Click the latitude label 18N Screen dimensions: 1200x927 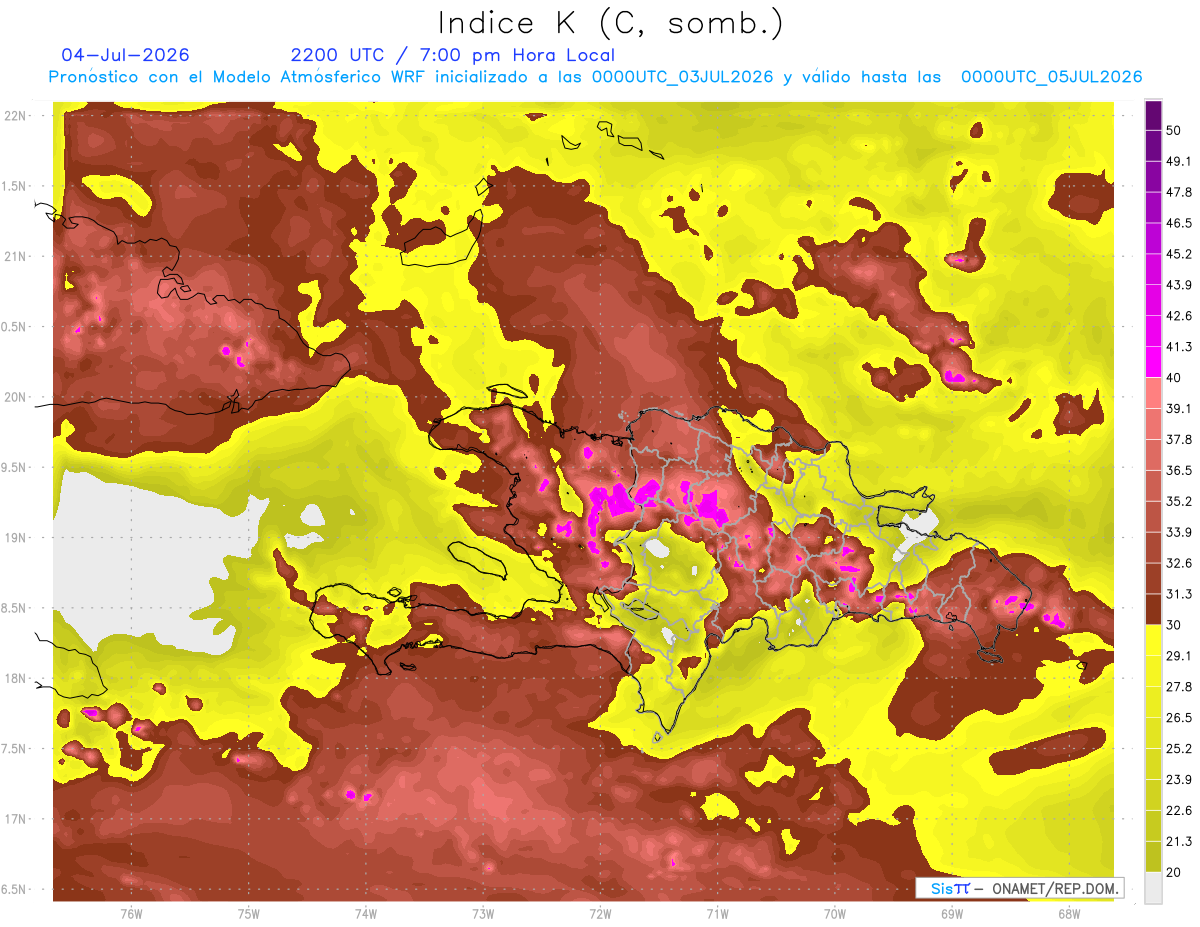(15, 679)
